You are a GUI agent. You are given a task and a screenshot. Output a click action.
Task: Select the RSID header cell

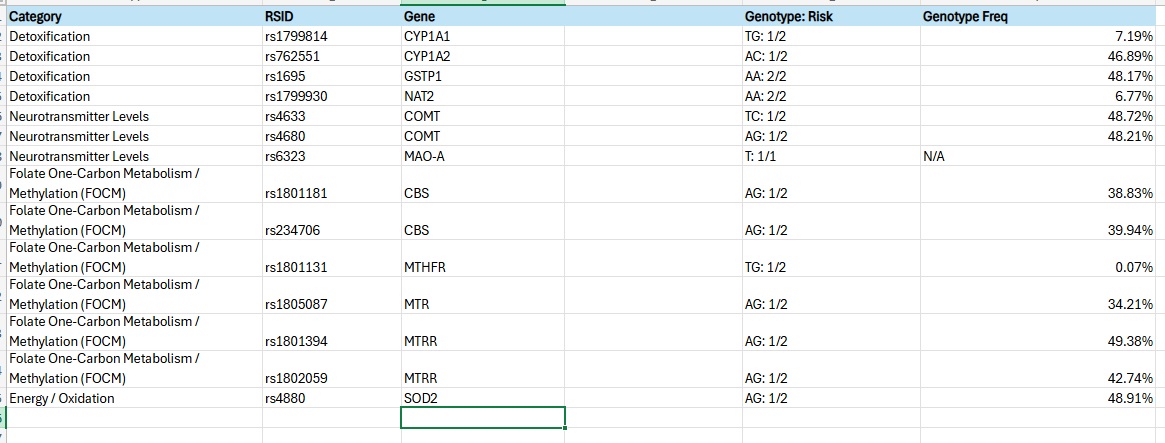tap(331, 16)
